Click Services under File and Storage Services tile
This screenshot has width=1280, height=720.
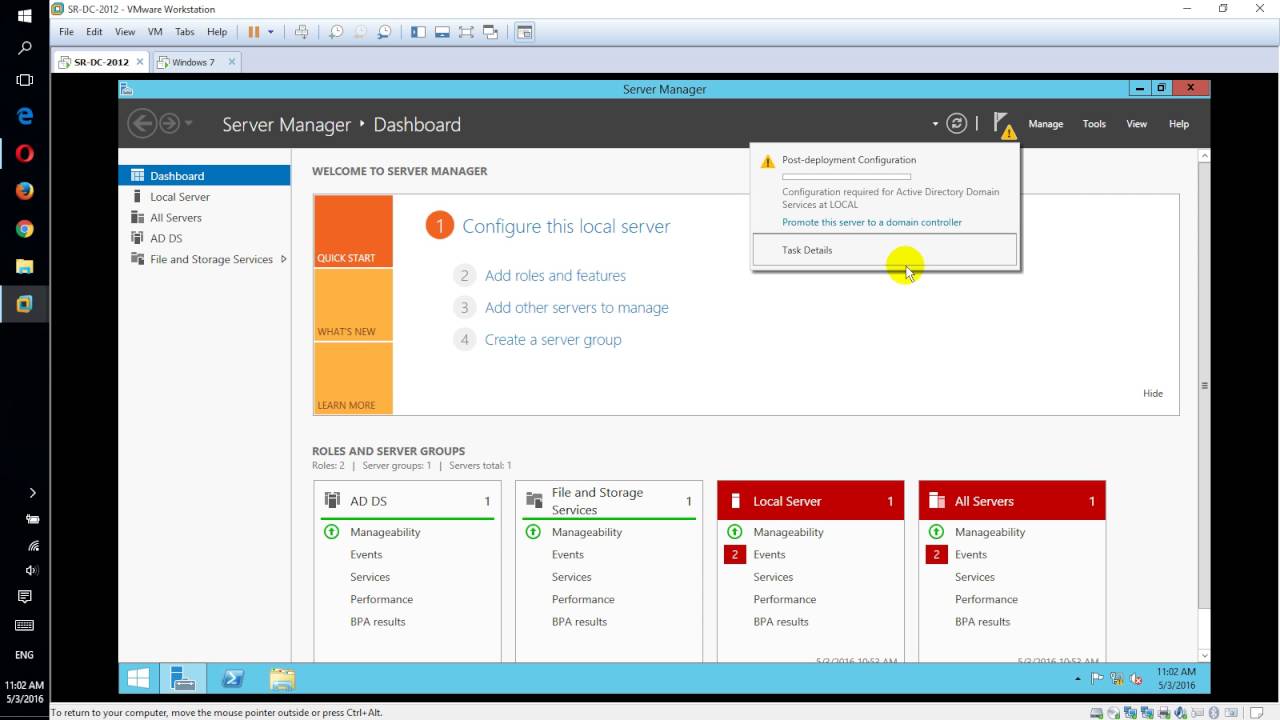[571, 577]
